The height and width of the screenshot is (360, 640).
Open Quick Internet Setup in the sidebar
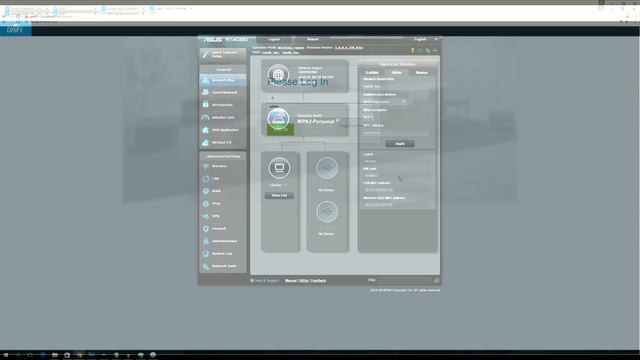coord(223,54)
